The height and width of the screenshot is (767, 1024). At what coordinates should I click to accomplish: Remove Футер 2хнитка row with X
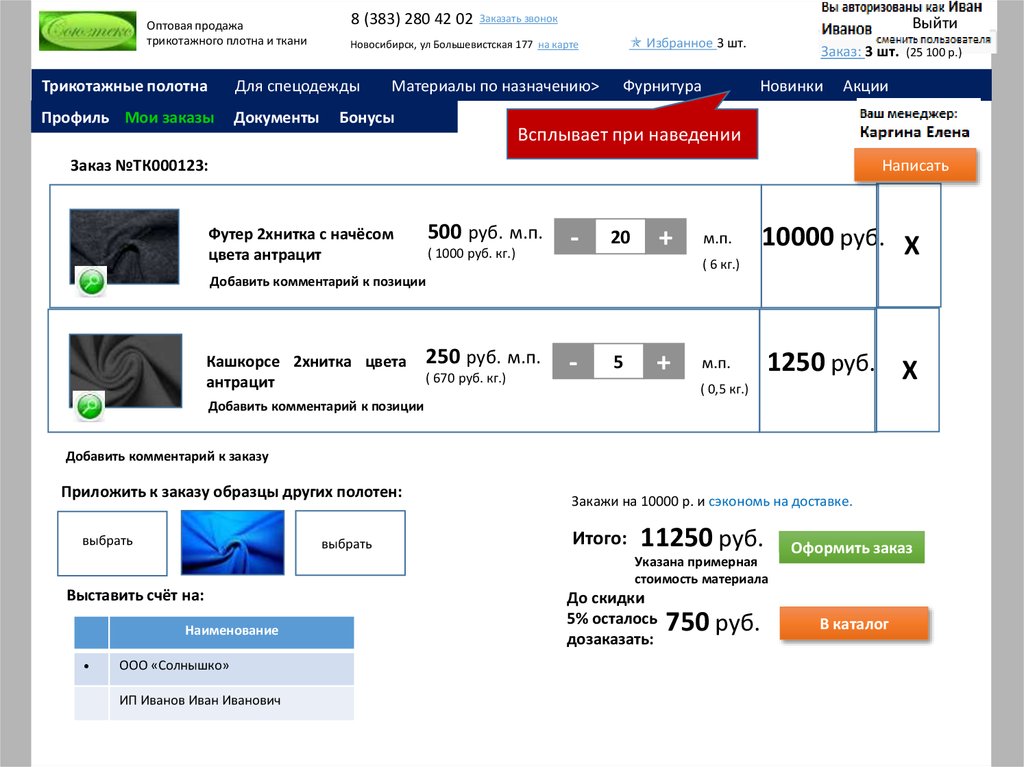(910, 246)
